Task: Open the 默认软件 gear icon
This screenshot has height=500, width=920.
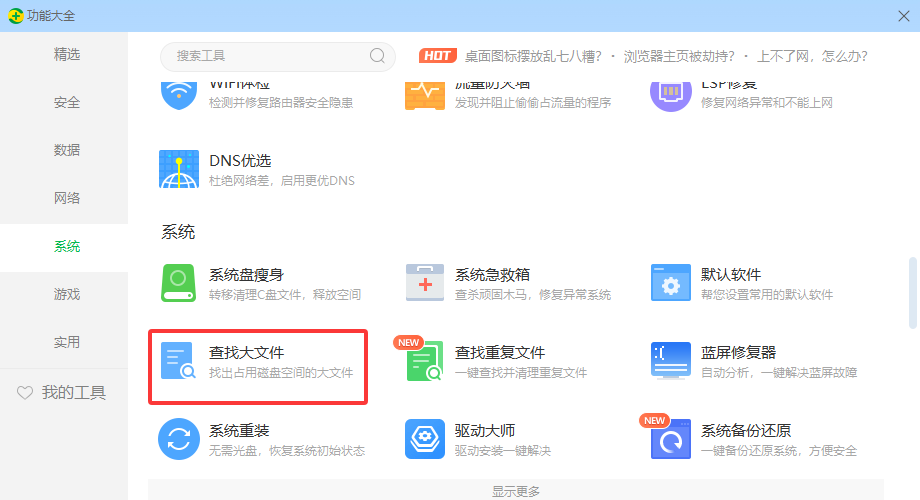Action: (671, 283)
